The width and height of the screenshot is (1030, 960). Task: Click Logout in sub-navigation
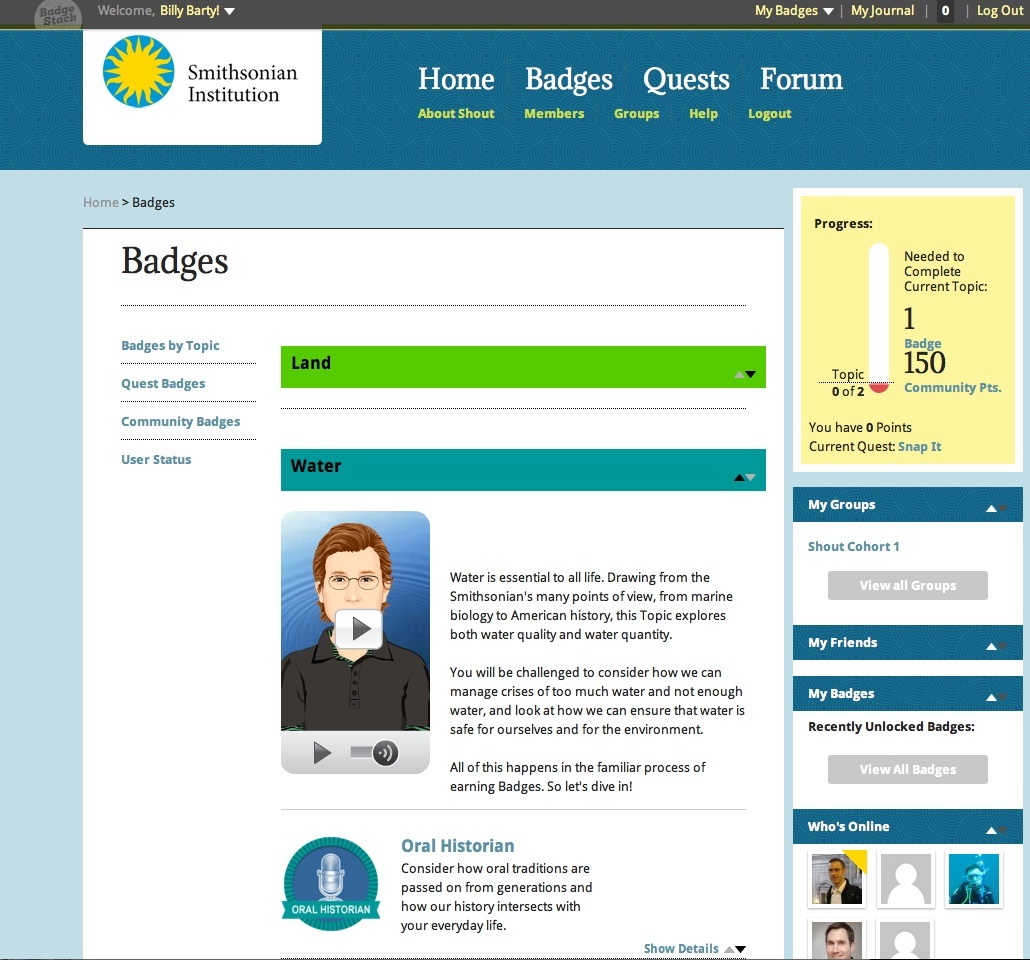769,114
